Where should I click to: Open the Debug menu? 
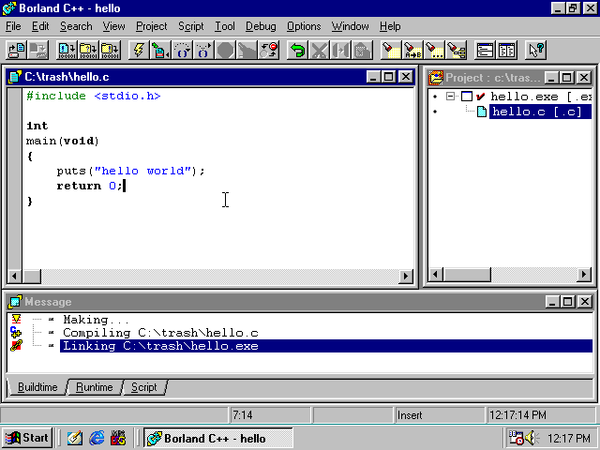(x=261, y=26)
